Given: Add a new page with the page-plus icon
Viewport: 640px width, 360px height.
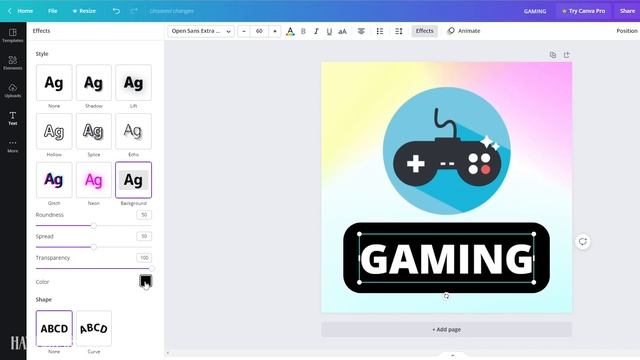Looking at the screenshot, I should pyautogui.click(x=567, y=55).
